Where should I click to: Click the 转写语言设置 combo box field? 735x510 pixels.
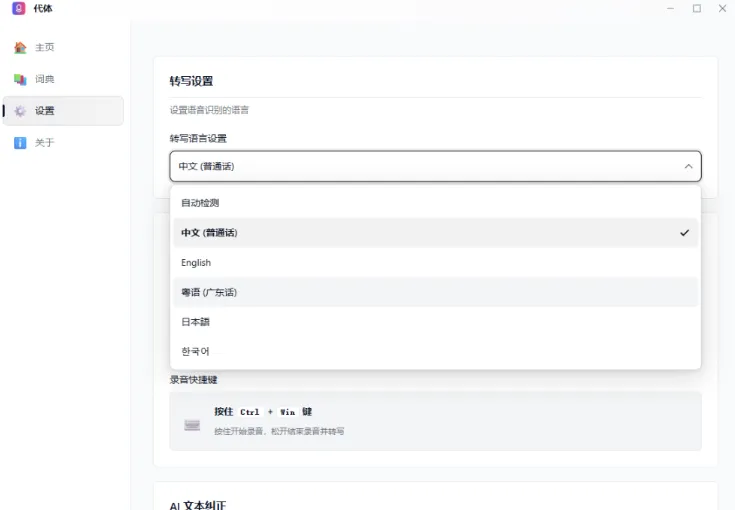coord(420,166)
